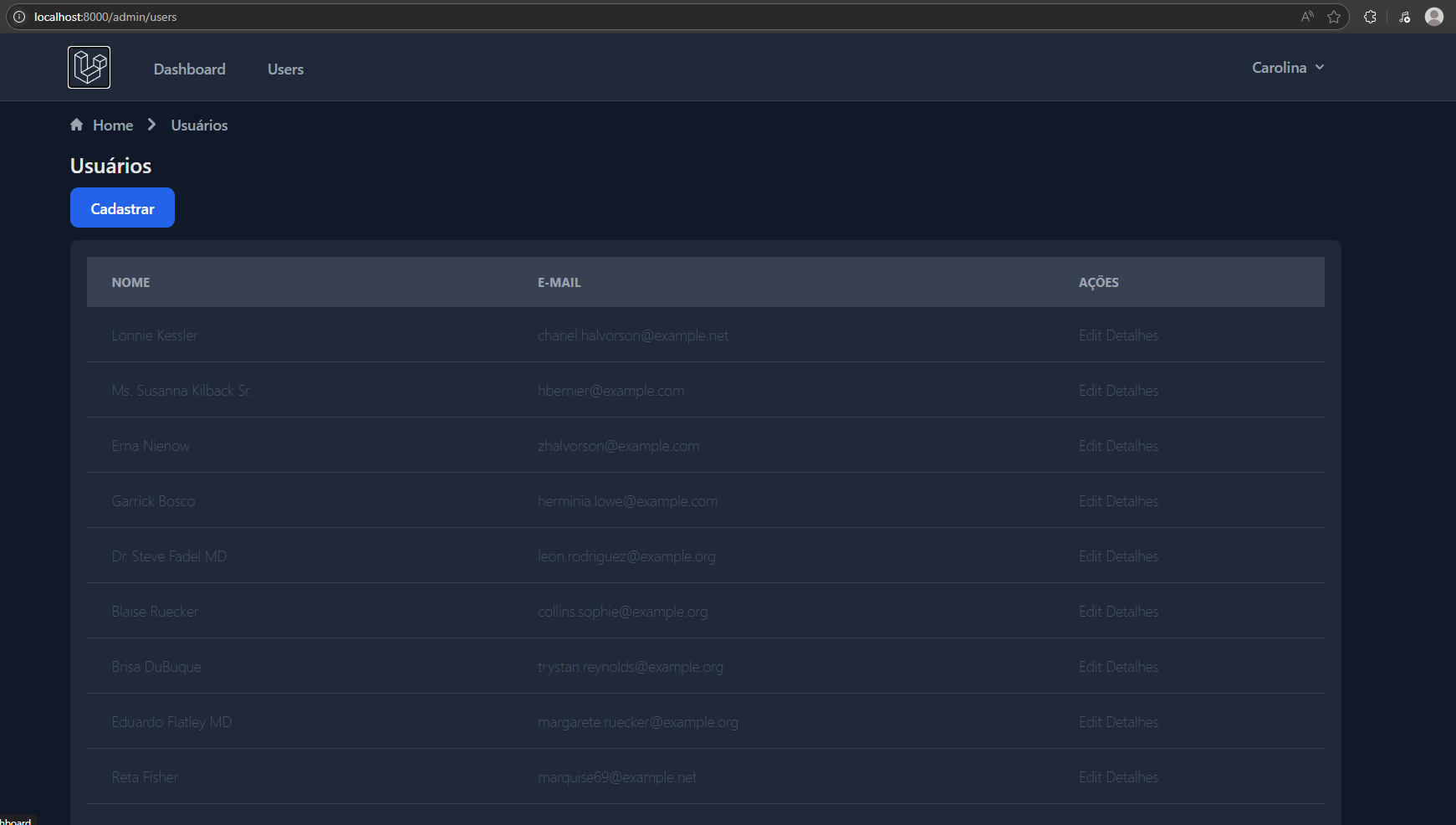Click the site information icon beside the URL
Screen dimensions: 1456x825
[18, 16]
